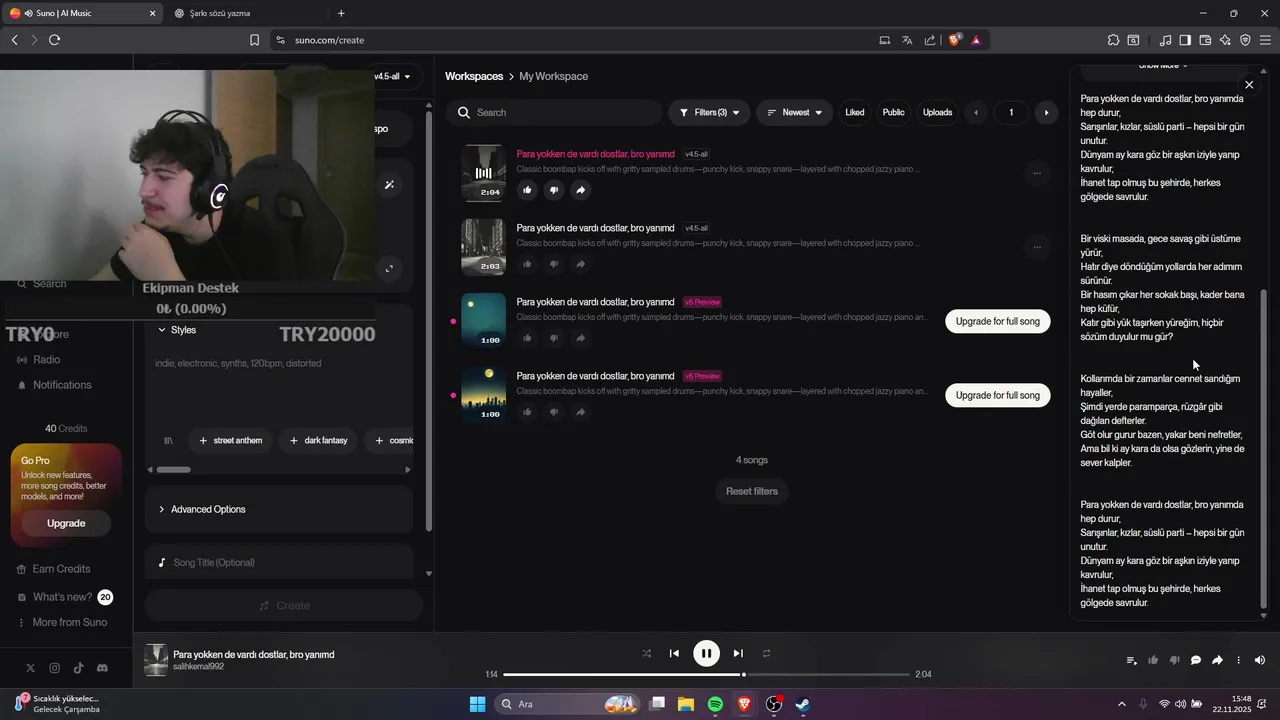
Task: Play the first v5 Preview teal thumbnail
Action: (x=483, y=321)
